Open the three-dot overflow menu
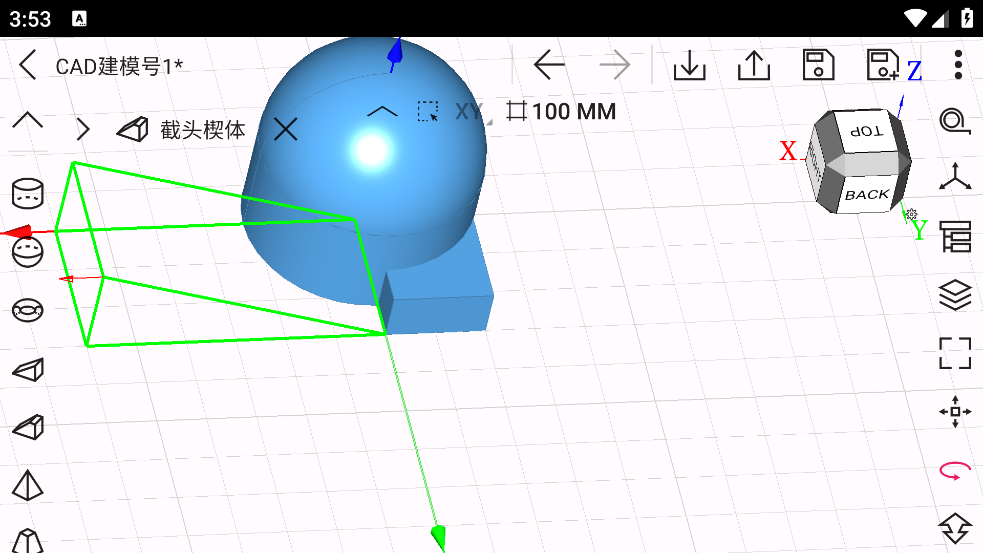 (x=958, y=65)
